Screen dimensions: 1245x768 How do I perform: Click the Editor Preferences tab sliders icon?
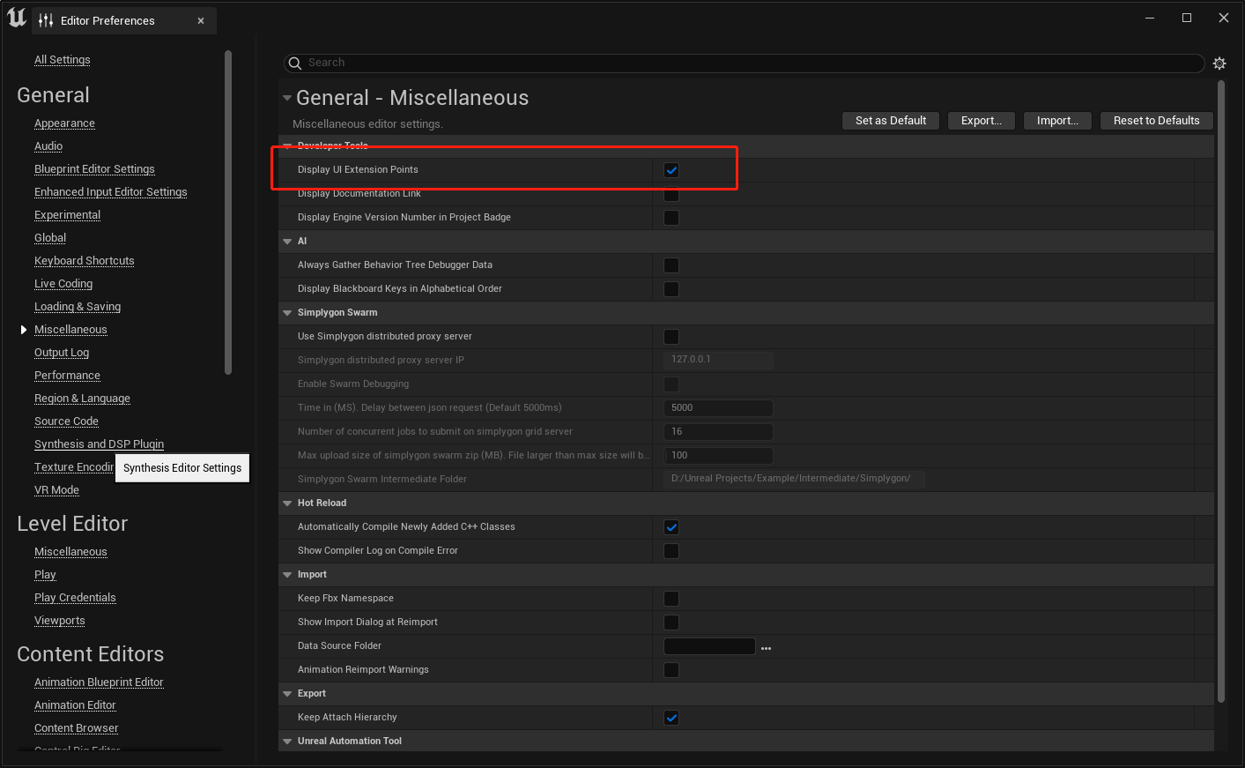click(46, 21)
